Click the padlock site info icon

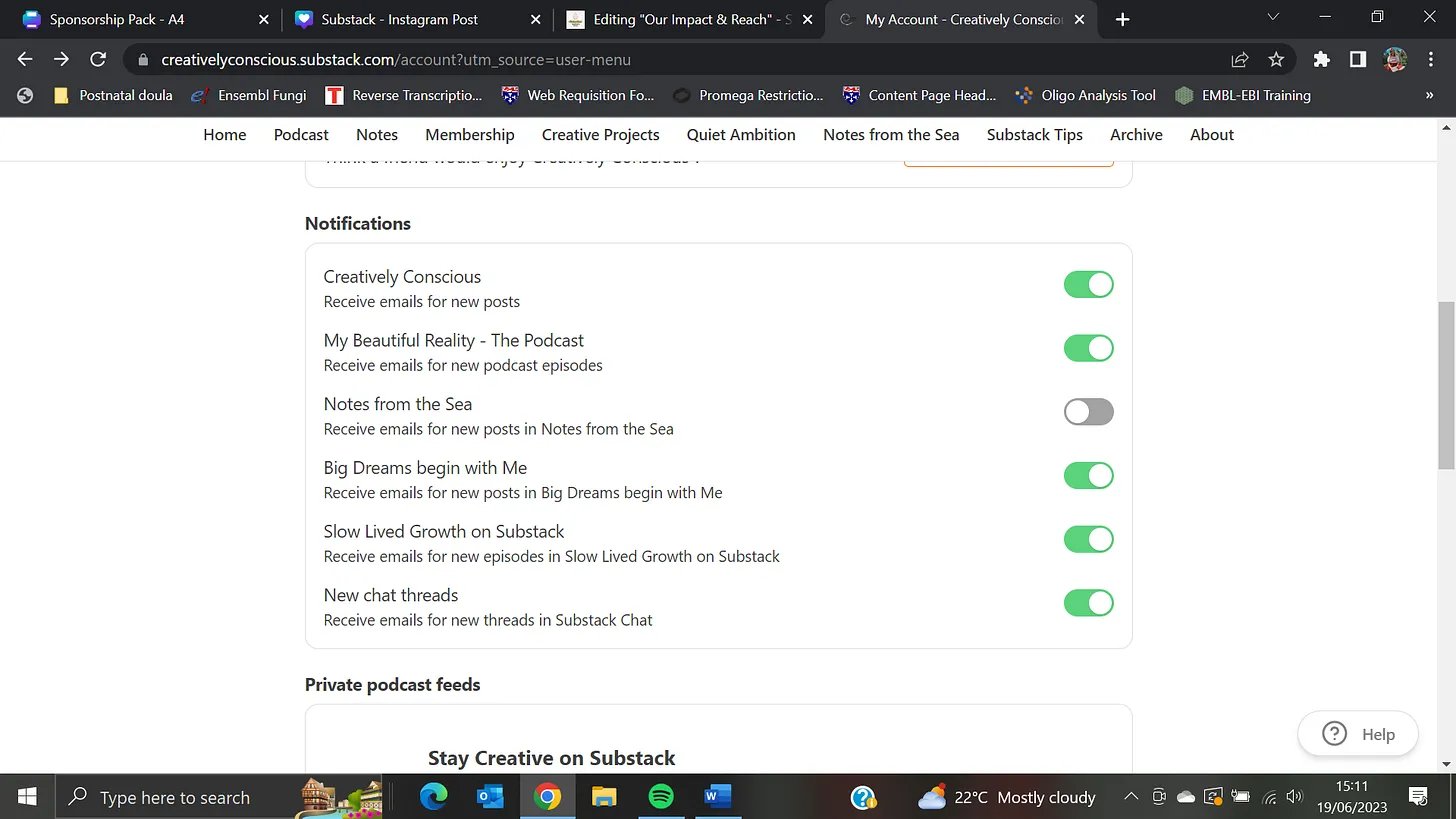pyautogui.click(x=142, y=60)
